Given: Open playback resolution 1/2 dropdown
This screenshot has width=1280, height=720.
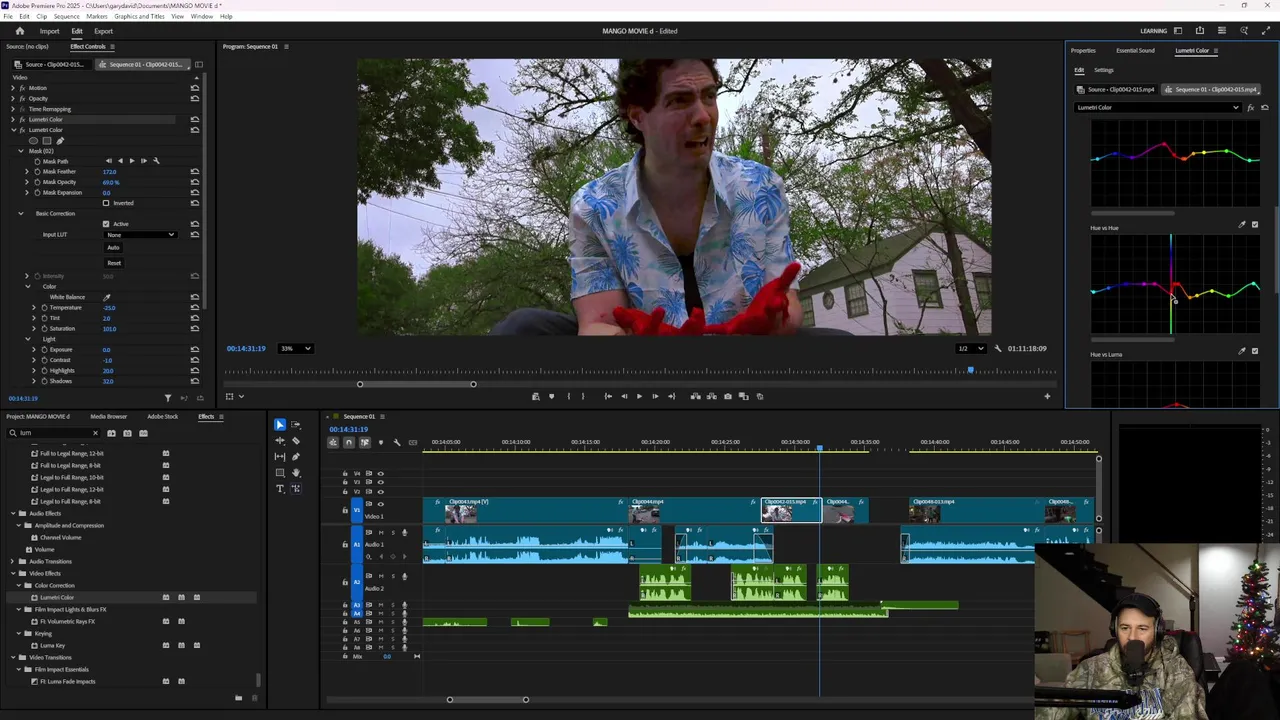Looking at the screenshot, I should pyautogui.click(x=970, y=348).
